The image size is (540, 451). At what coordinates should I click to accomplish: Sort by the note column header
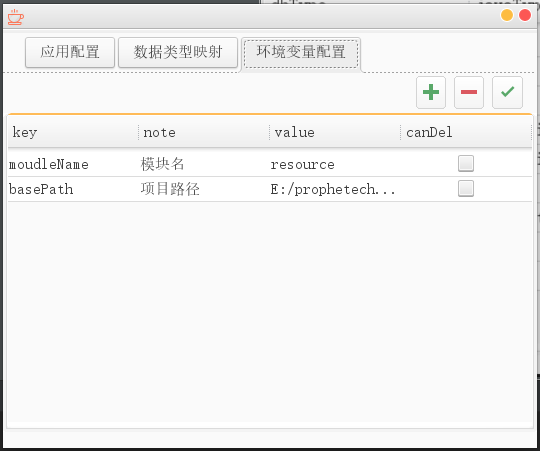[x=204, y=132]
